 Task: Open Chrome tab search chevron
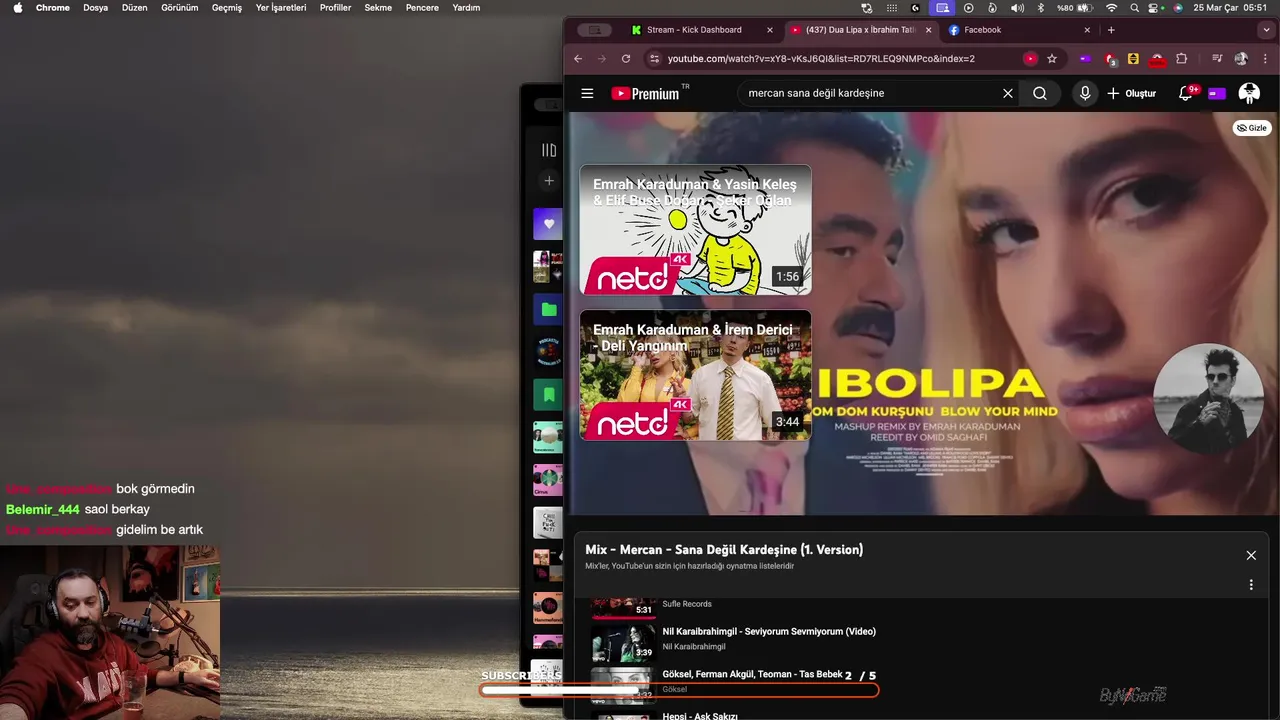coord(1267,30)
